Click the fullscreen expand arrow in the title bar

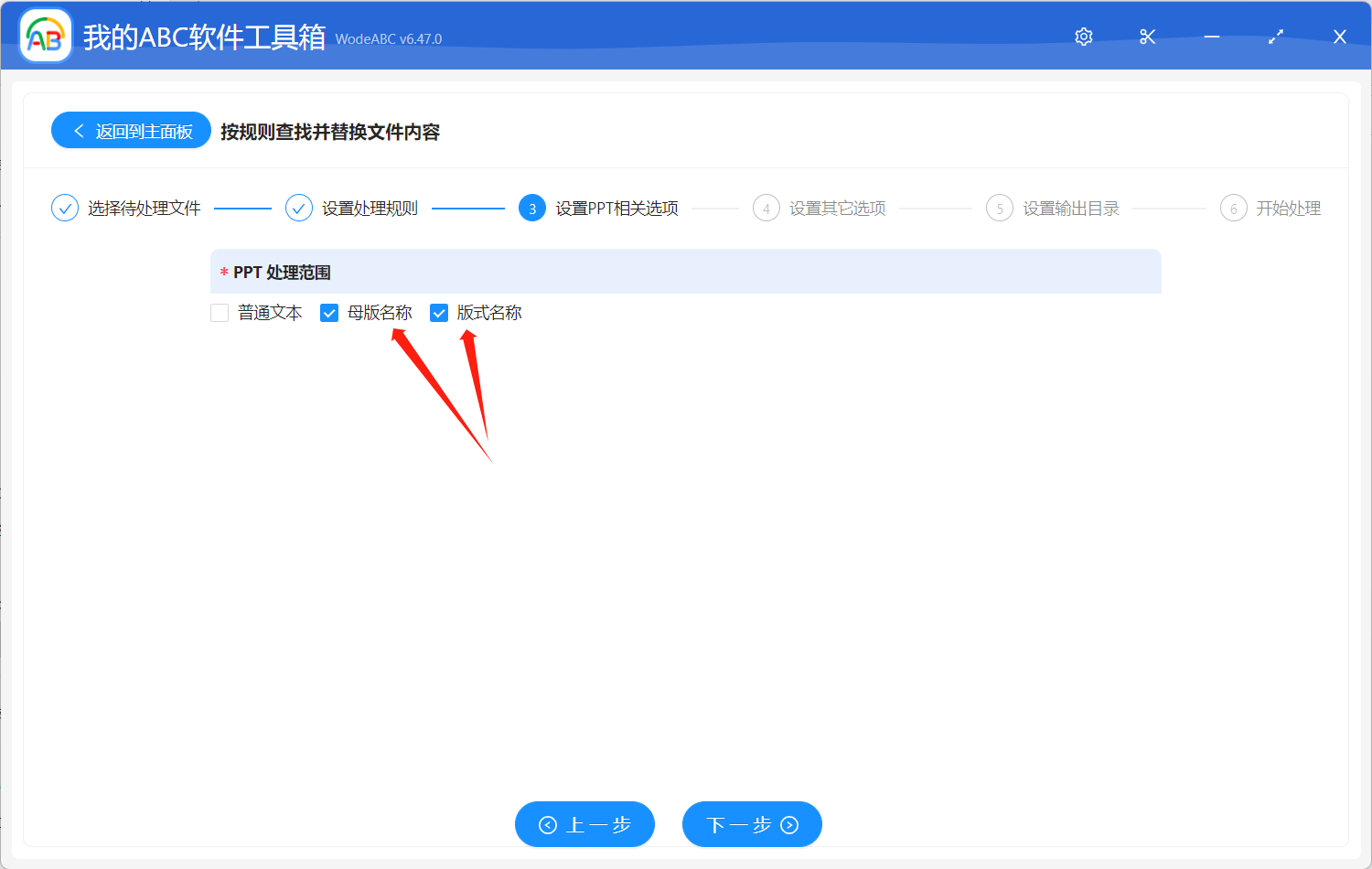(x=1275, y=37)
